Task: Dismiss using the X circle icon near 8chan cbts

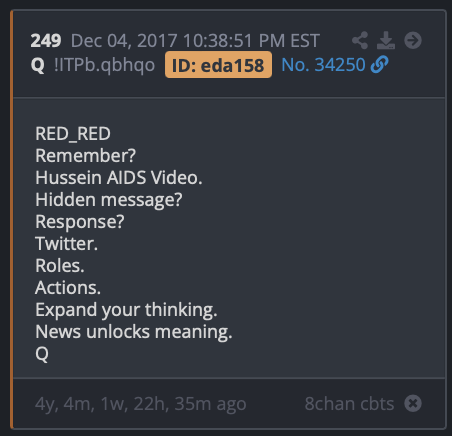Action: [413, 403]
